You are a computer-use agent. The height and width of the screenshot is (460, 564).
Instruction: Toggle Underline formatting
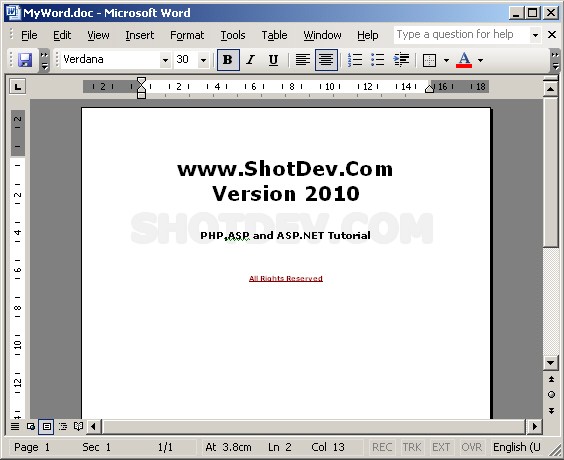[x=273, y=60]
